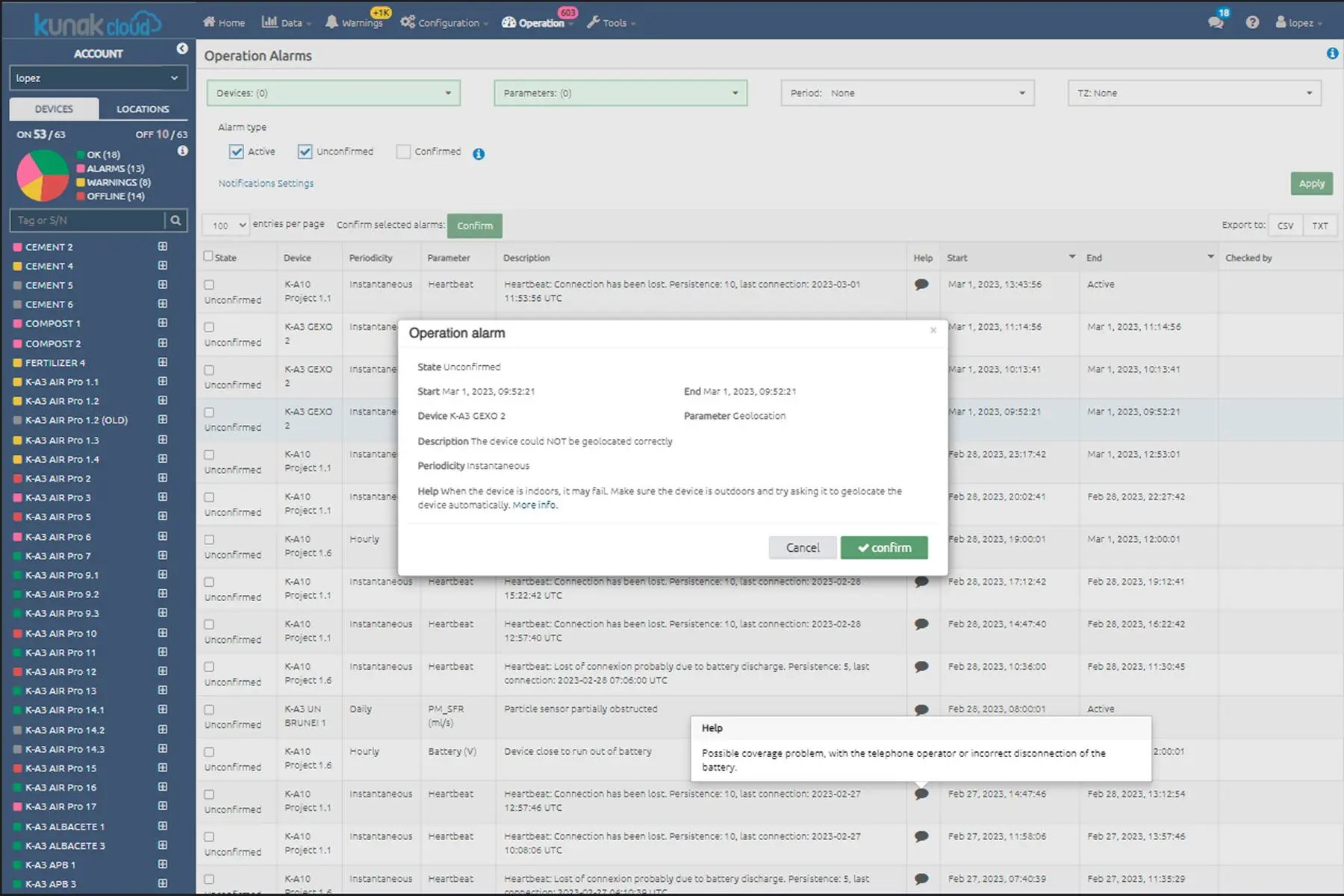The height and width of the screenshot is (896, 1344).
Task: Open the help bubble icon for the first K-A10 heartbeat alarm
Action: click(921, 284)
